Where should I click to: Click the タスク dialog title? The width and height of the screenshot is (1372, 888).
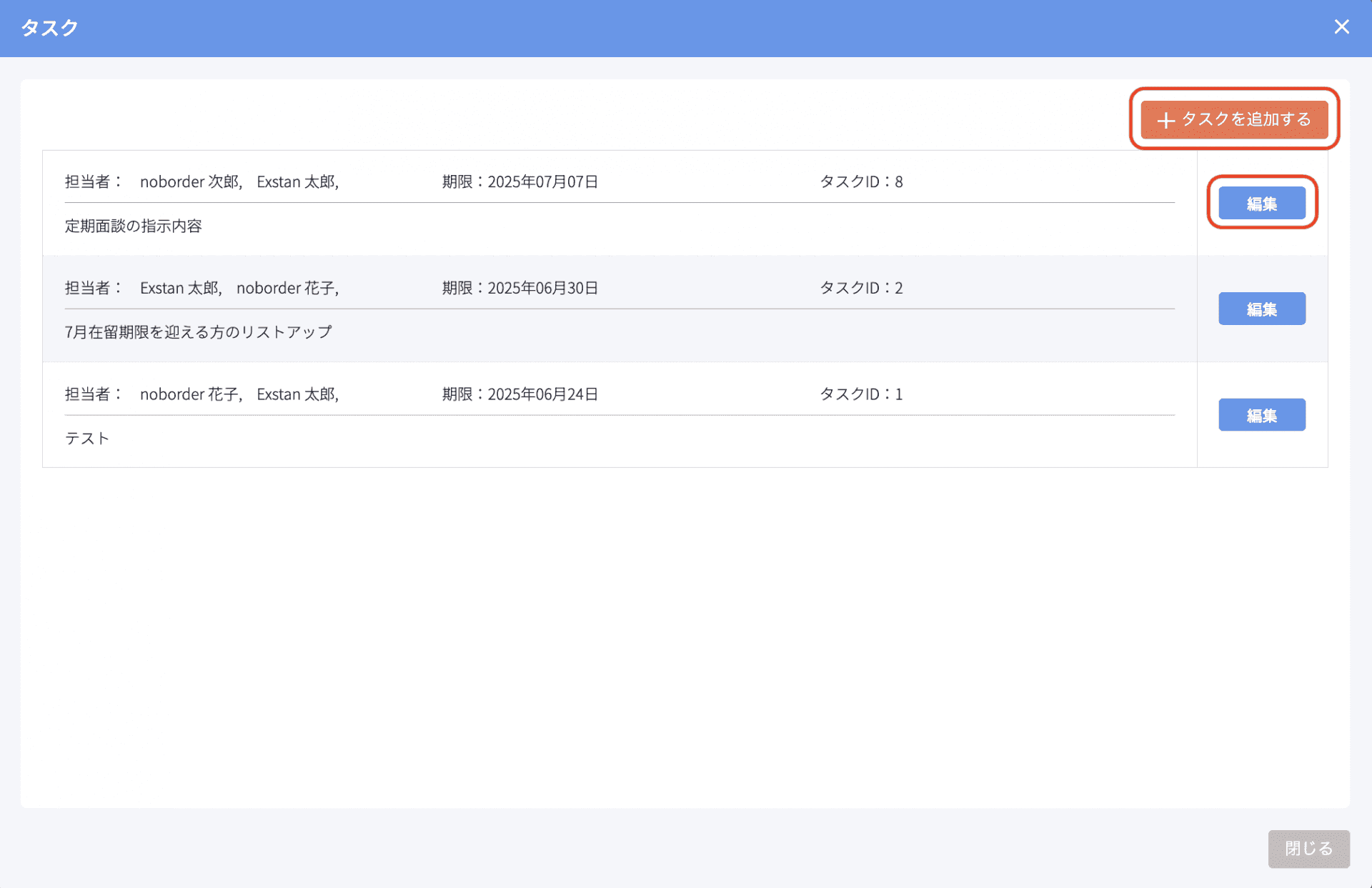[x=49, y=28]
